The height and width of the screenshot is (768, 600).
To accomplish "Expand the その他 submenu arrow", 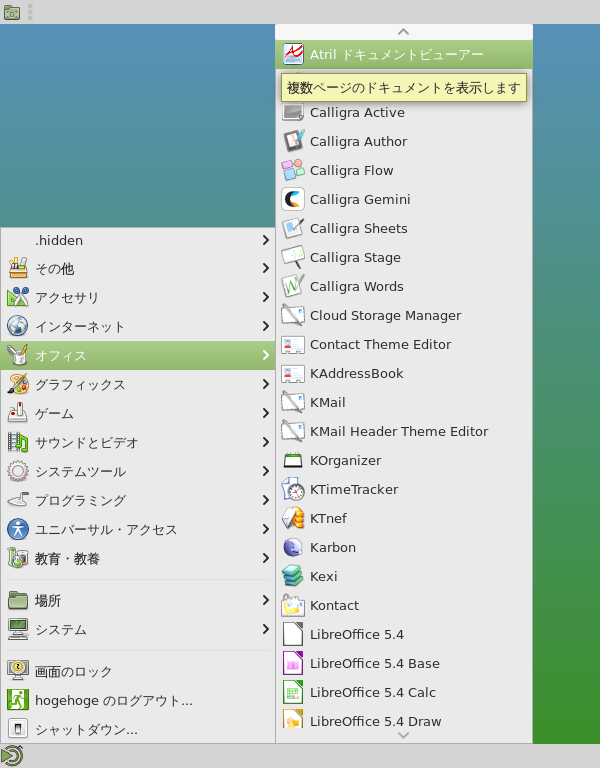I will pyautogui.click(x=265, y=268).
